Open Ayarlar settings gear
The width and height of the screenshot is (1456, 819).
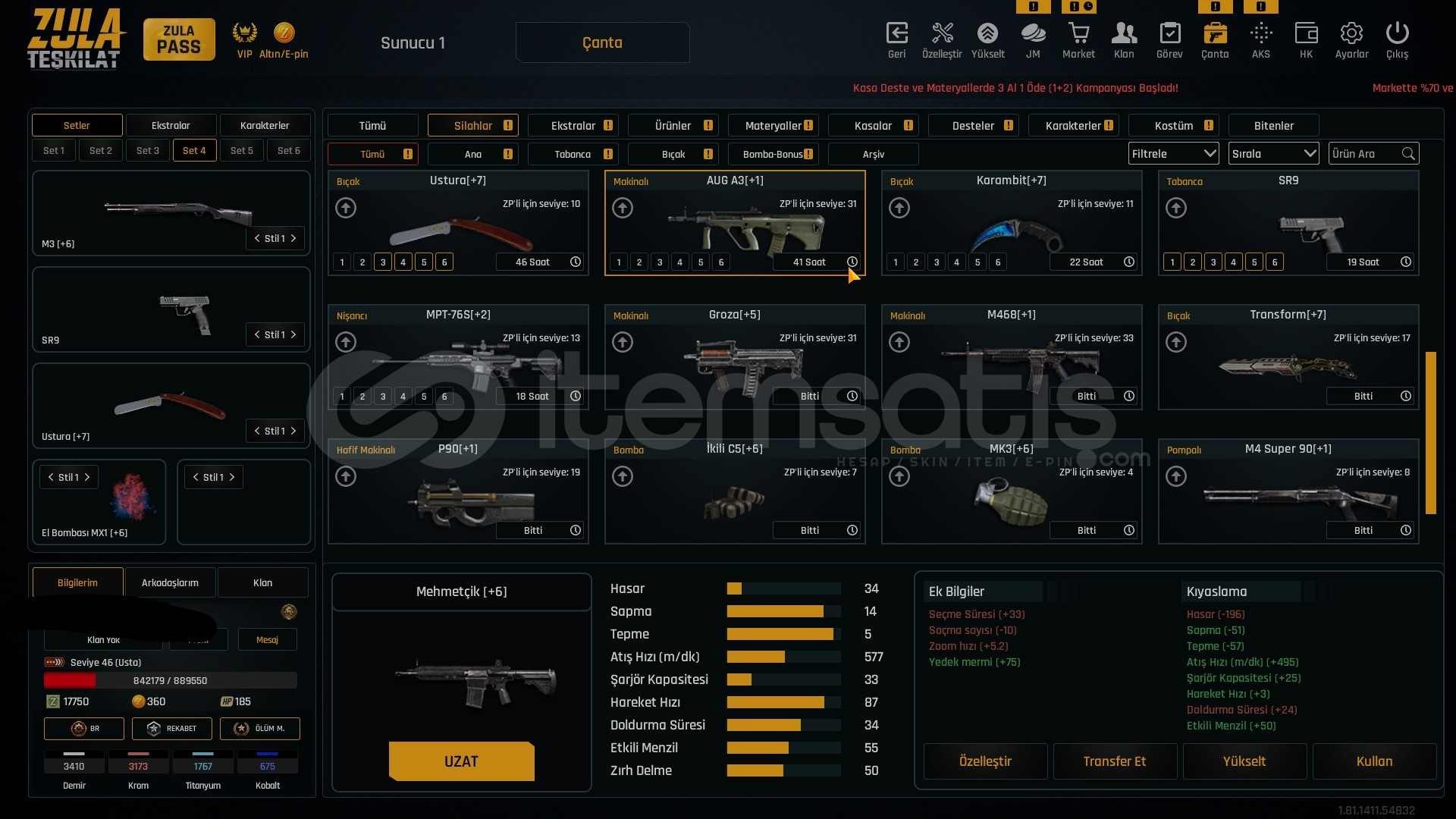pyautogui.click(x=1351, y=34)
